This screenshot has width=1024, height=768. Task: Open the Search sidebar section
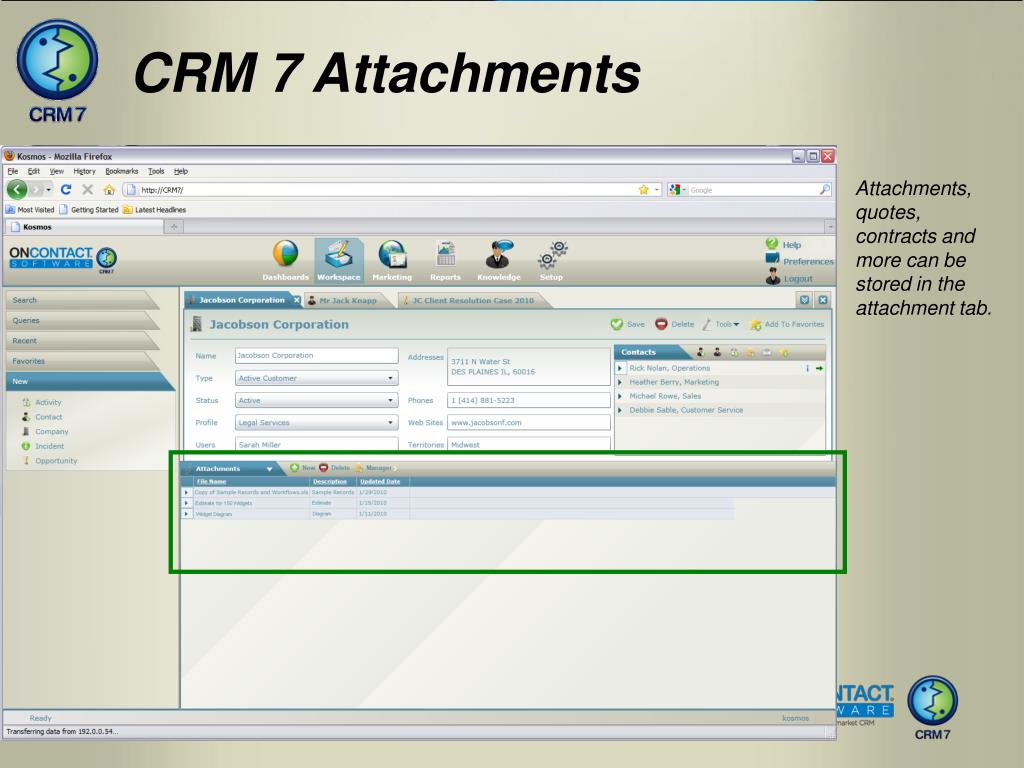click(81, 300)
